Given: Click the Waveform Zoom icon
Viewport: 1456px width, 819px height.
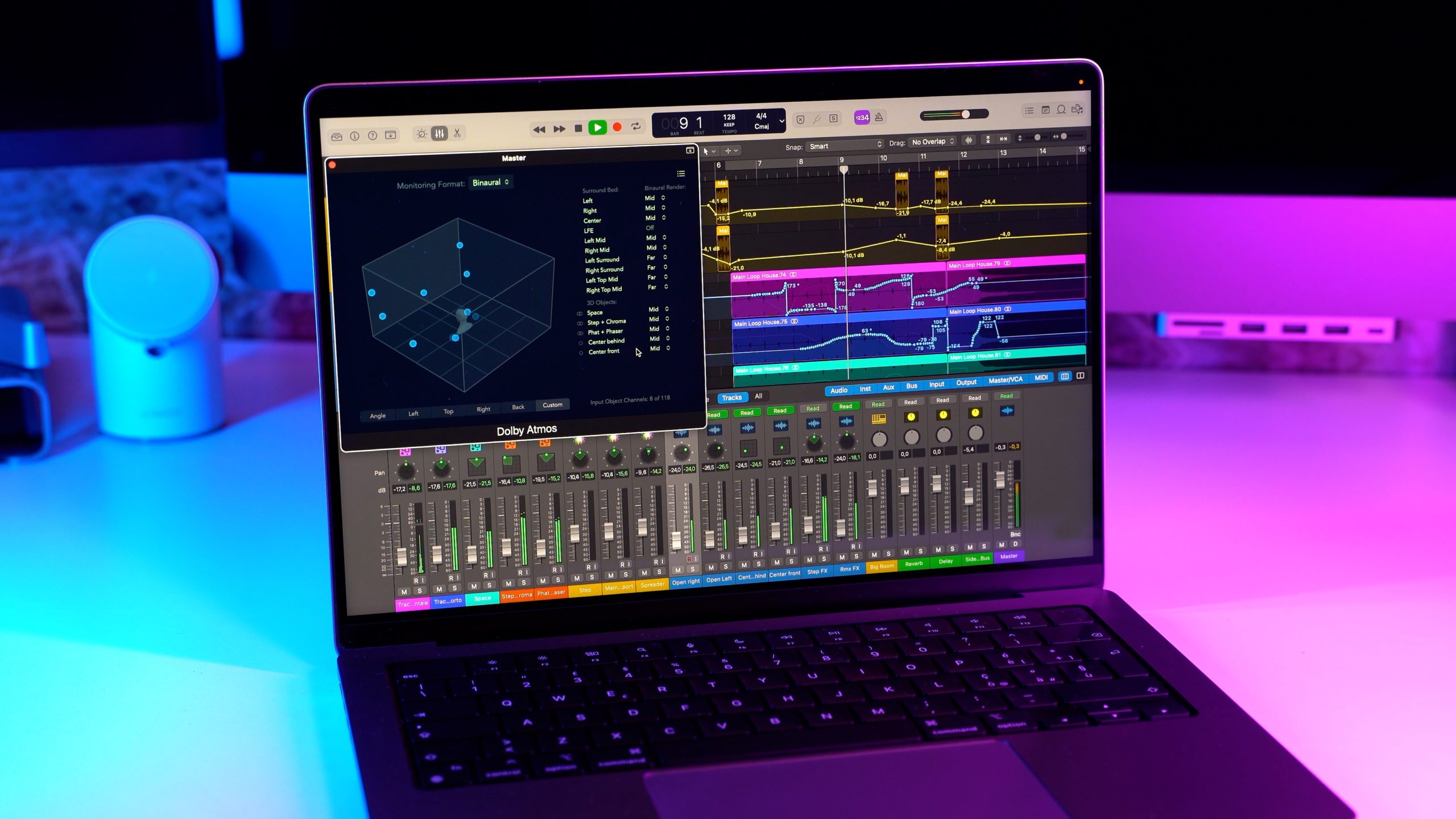Looking at the screenshot, I should click(x=969, y=140).
